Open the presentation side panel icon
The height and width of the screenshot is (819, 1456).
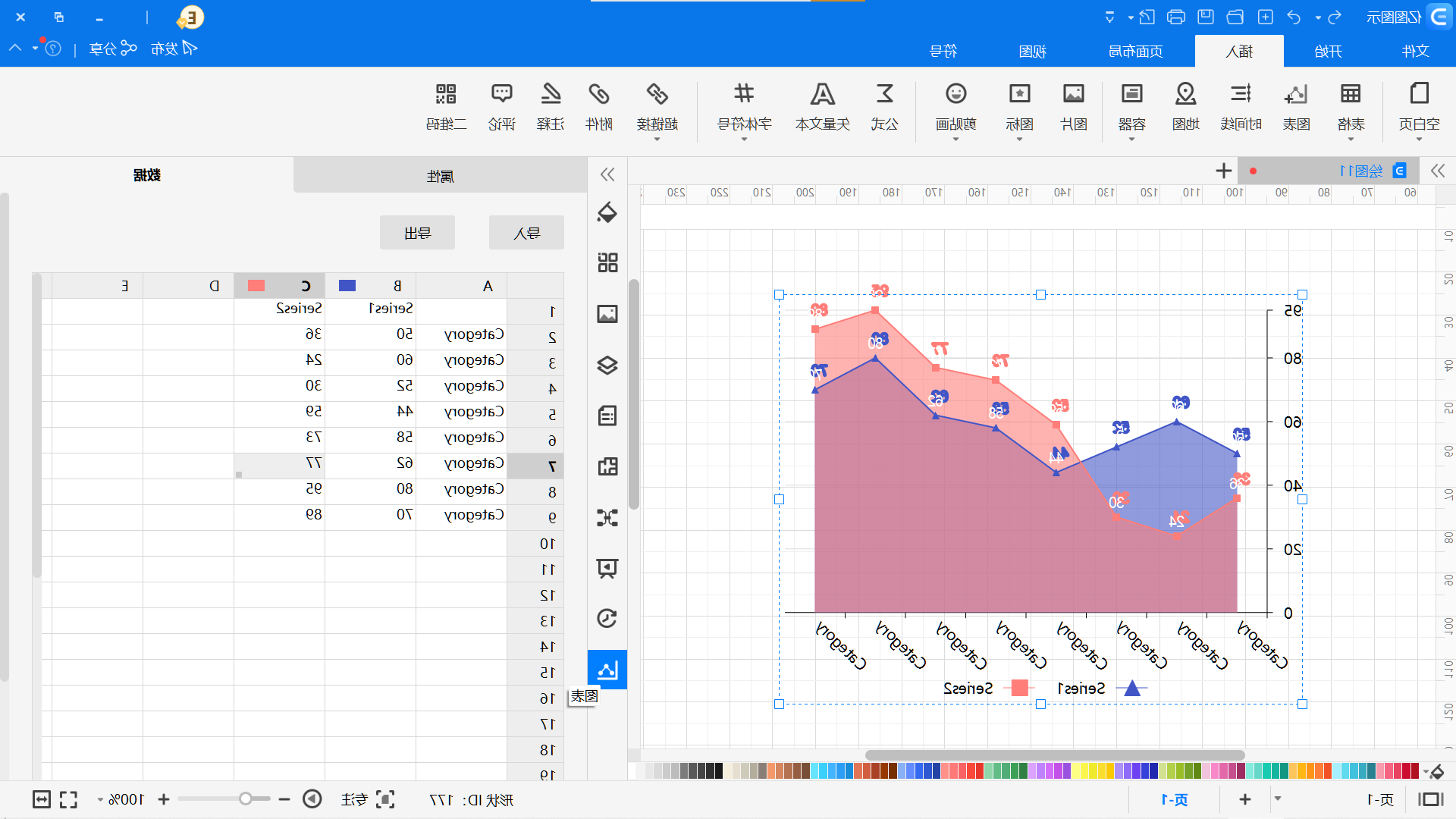pos(607,568)
